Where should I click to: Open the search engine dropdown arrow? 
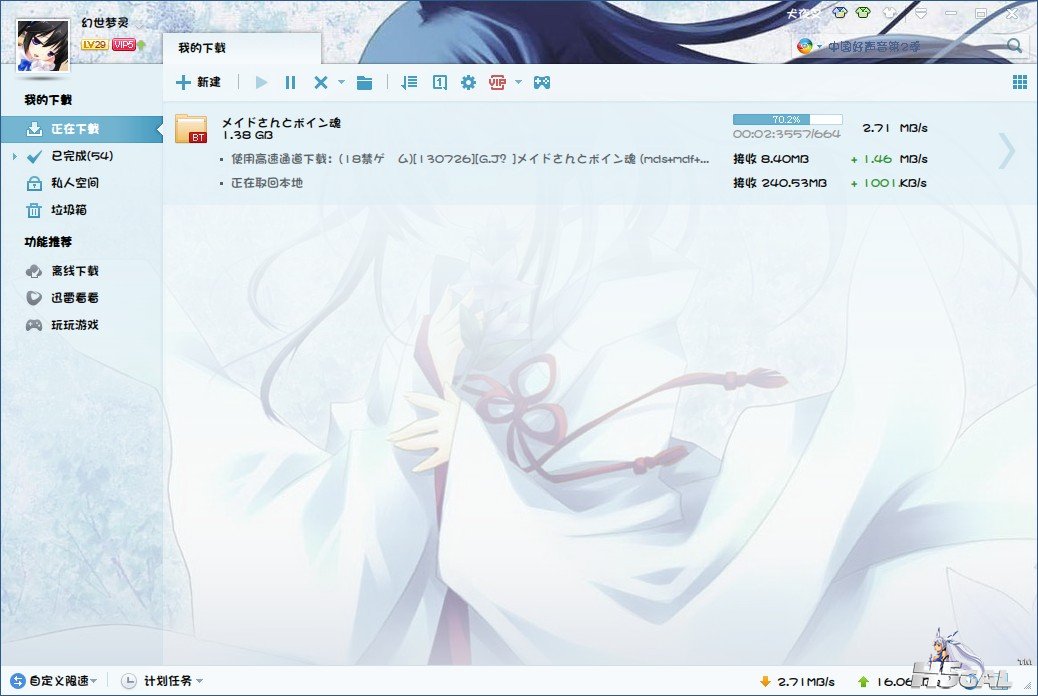pyautogui.click(x=819, y=46)
